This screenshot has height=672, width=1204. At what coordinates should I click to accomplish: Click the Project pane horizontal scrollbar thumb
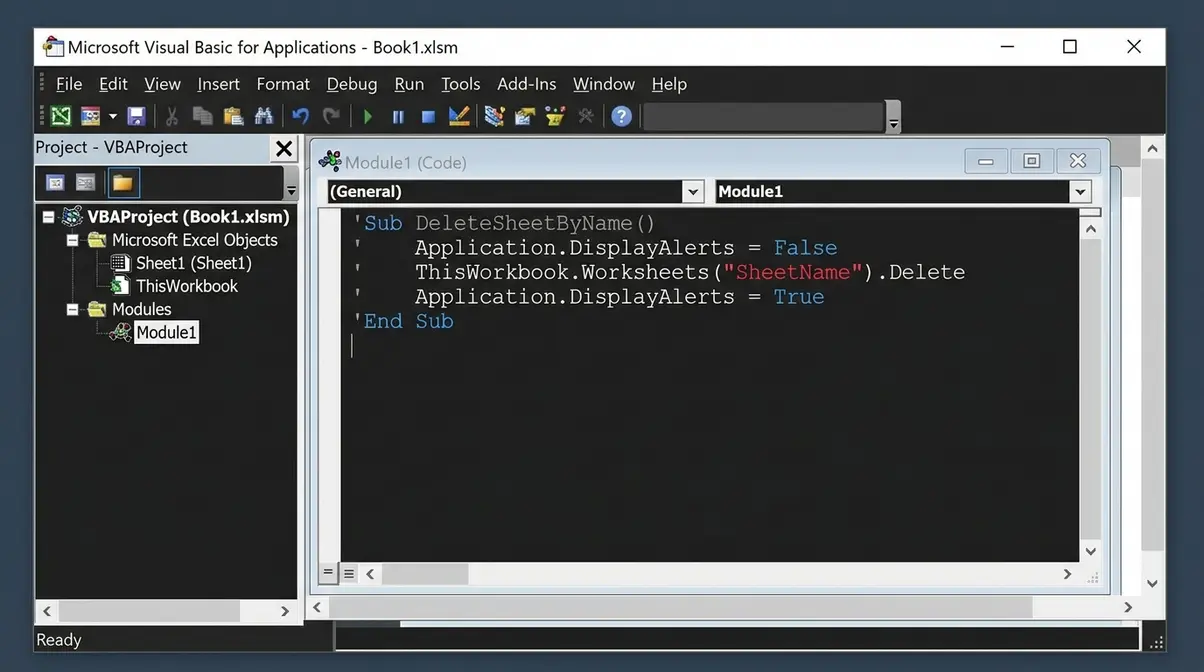click(149, 611)
